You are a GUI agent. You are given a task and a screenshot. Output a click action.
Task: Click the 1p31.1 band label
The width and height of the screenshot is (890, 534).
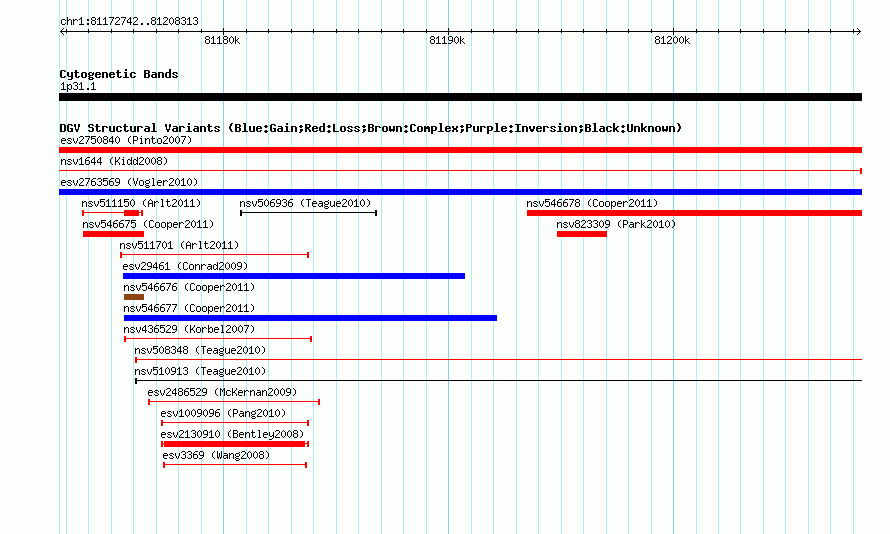(78, 86)
